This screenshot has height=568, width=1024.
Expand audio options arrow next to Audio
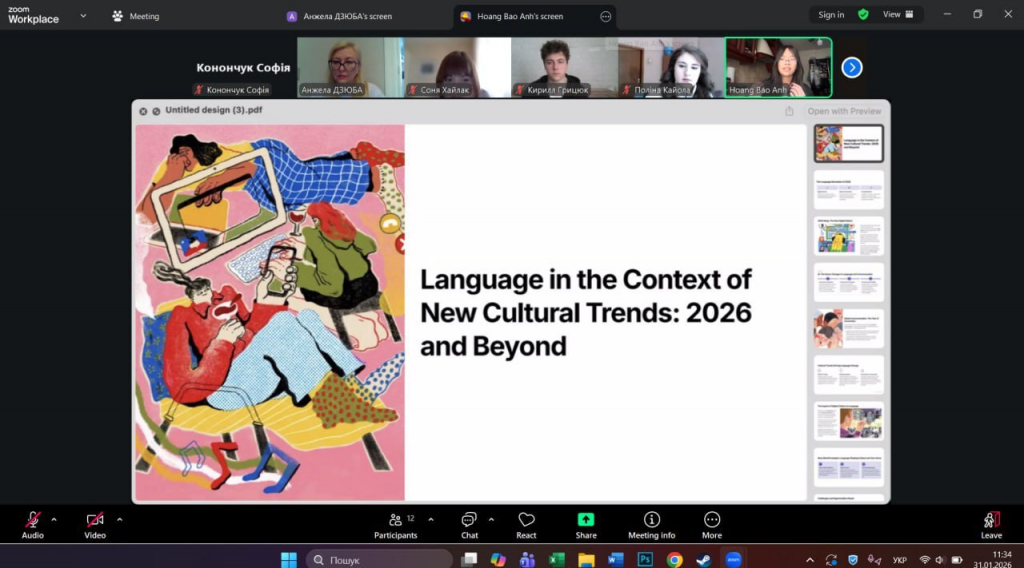click(x=54, y=519)
